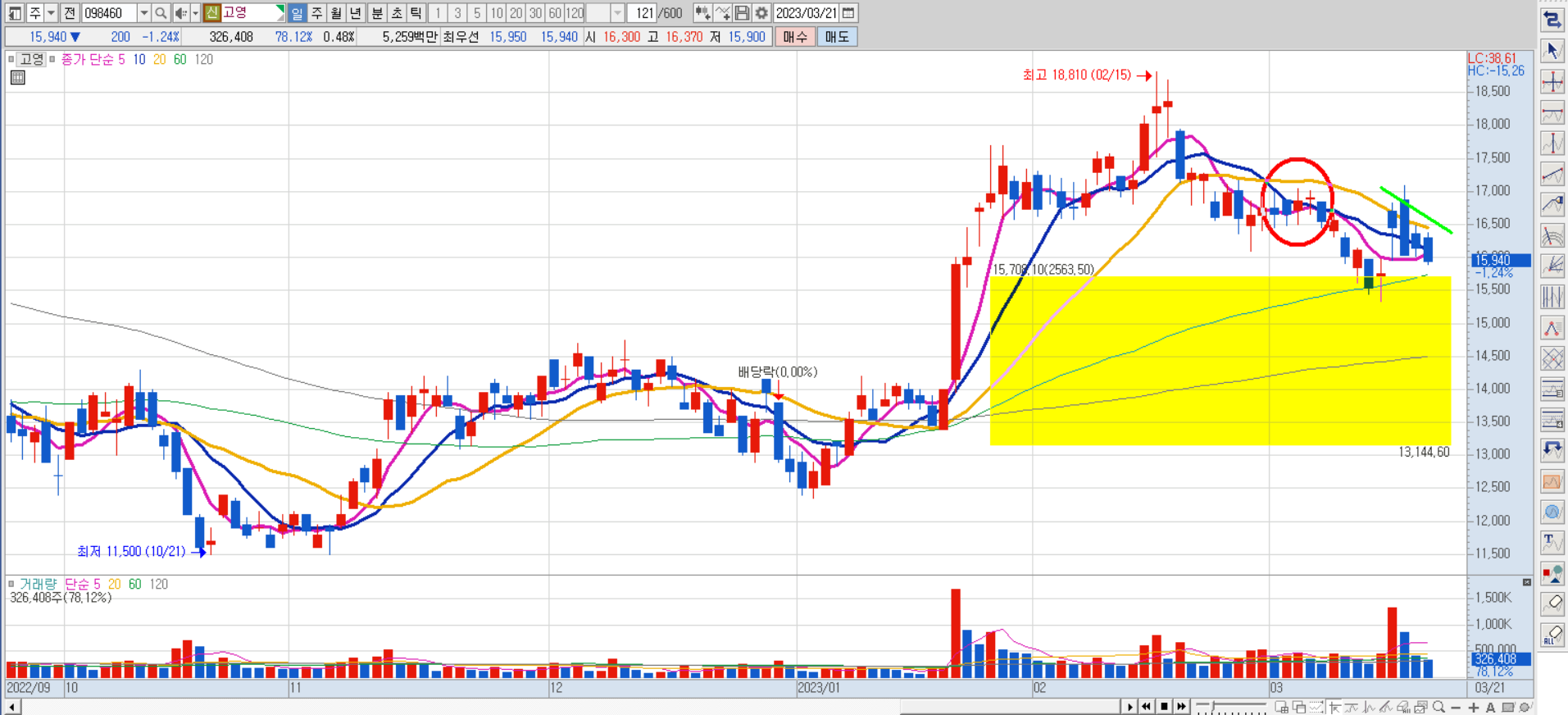
Task: Select the 일 daily period toggle
Action: pos(297,13)
